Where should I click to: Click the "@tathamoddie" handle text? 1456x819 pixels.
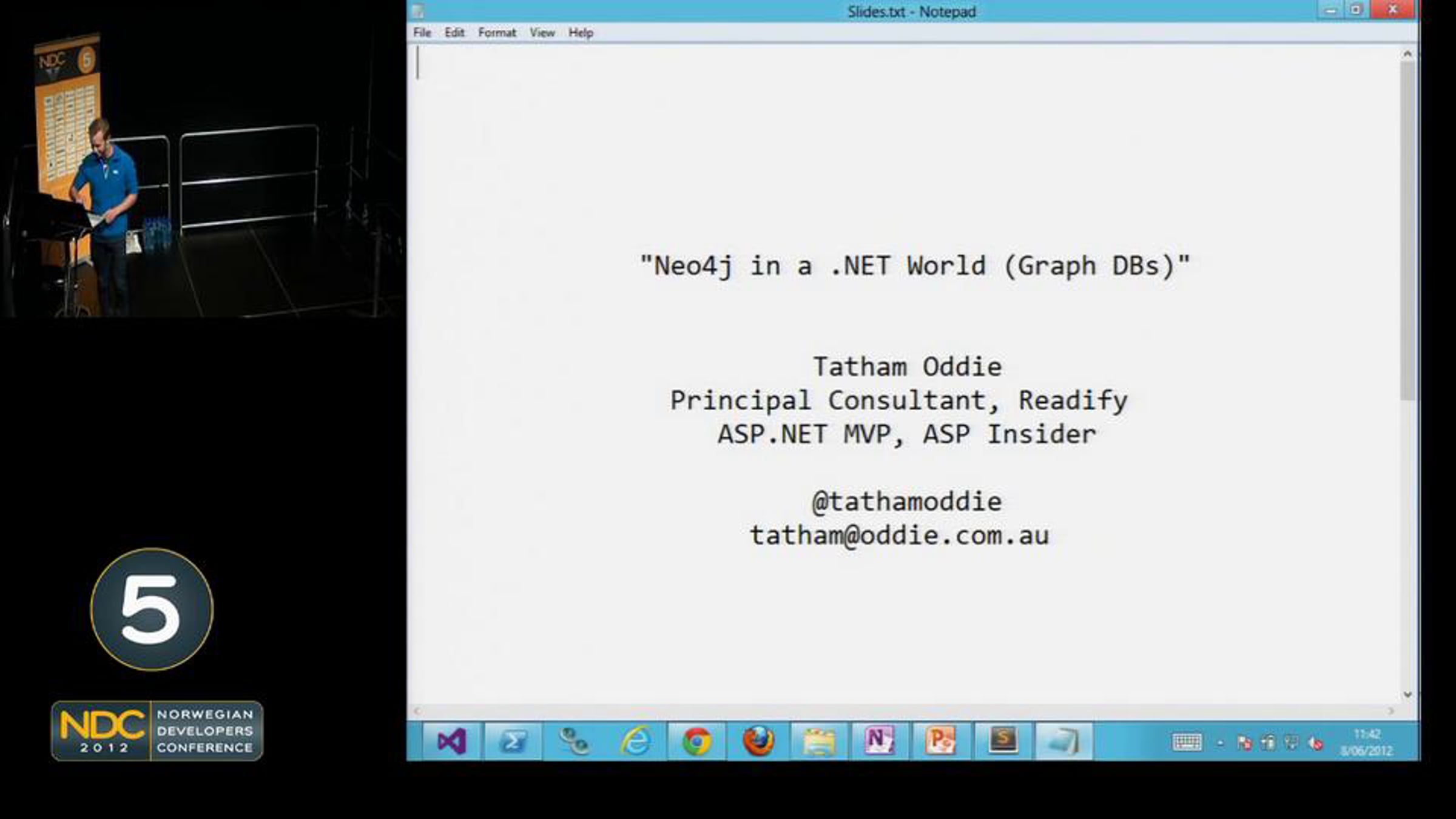pyautogui.click(x=907, y=502)
